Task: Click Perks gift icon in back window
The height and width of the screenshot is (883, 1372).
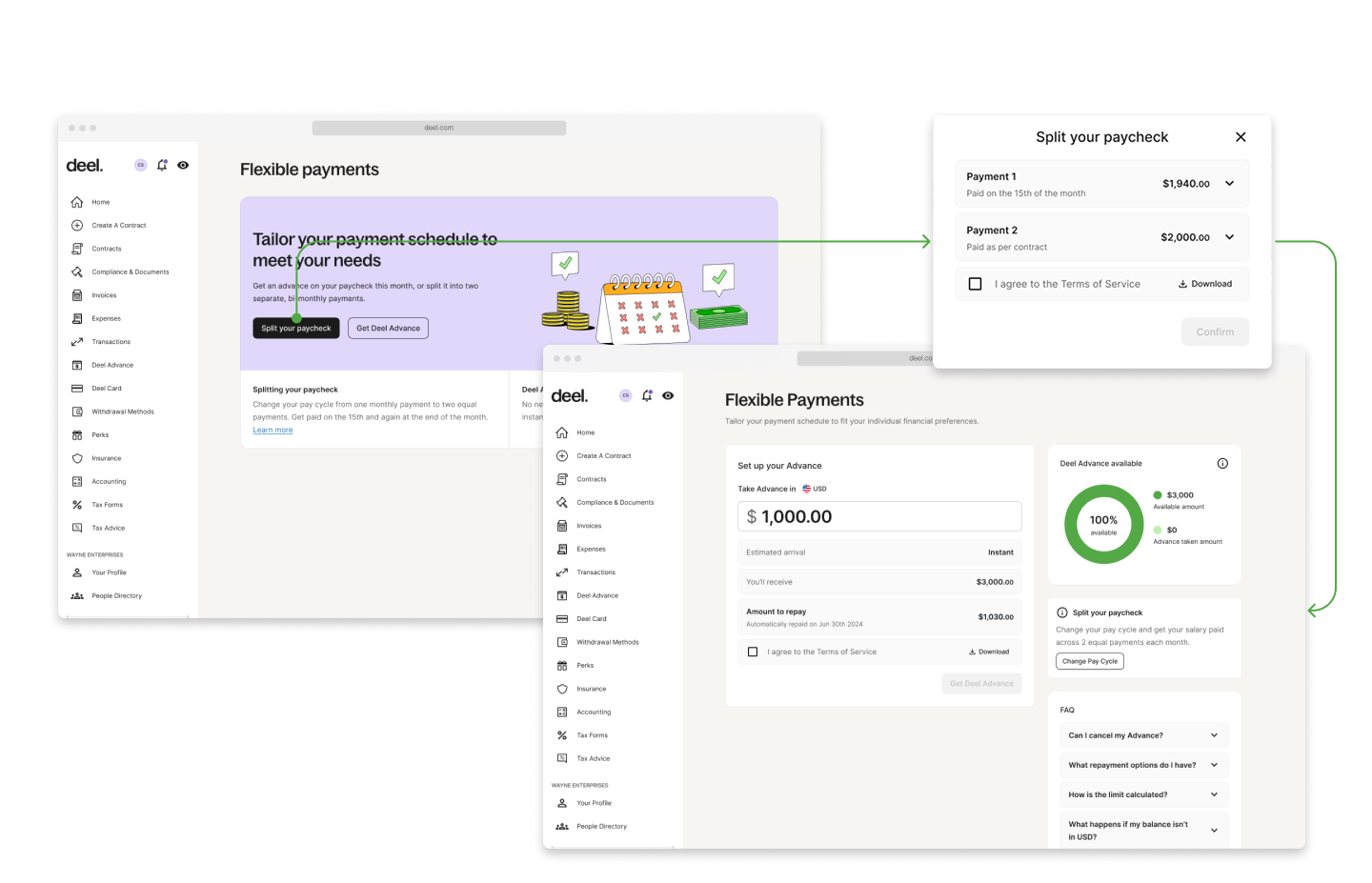Action: click(77, 435)
